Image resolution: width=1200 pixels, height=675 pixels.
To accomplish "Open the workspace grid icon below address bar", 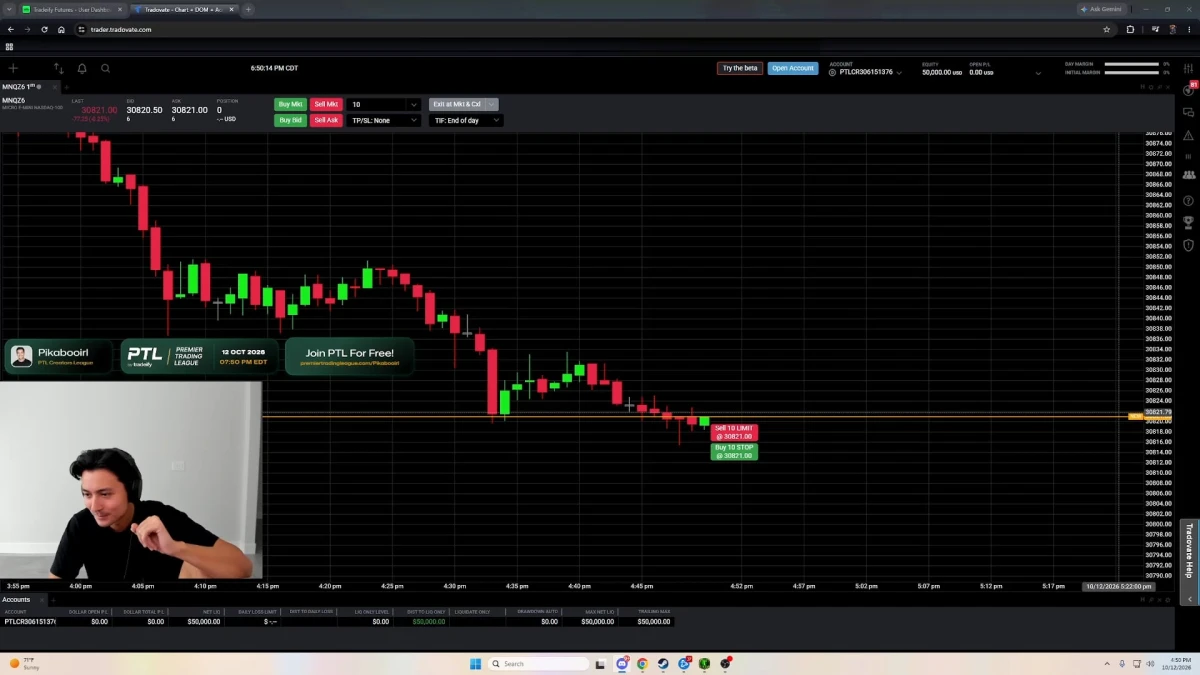I will pyautogui.click(x=9, y=47).
